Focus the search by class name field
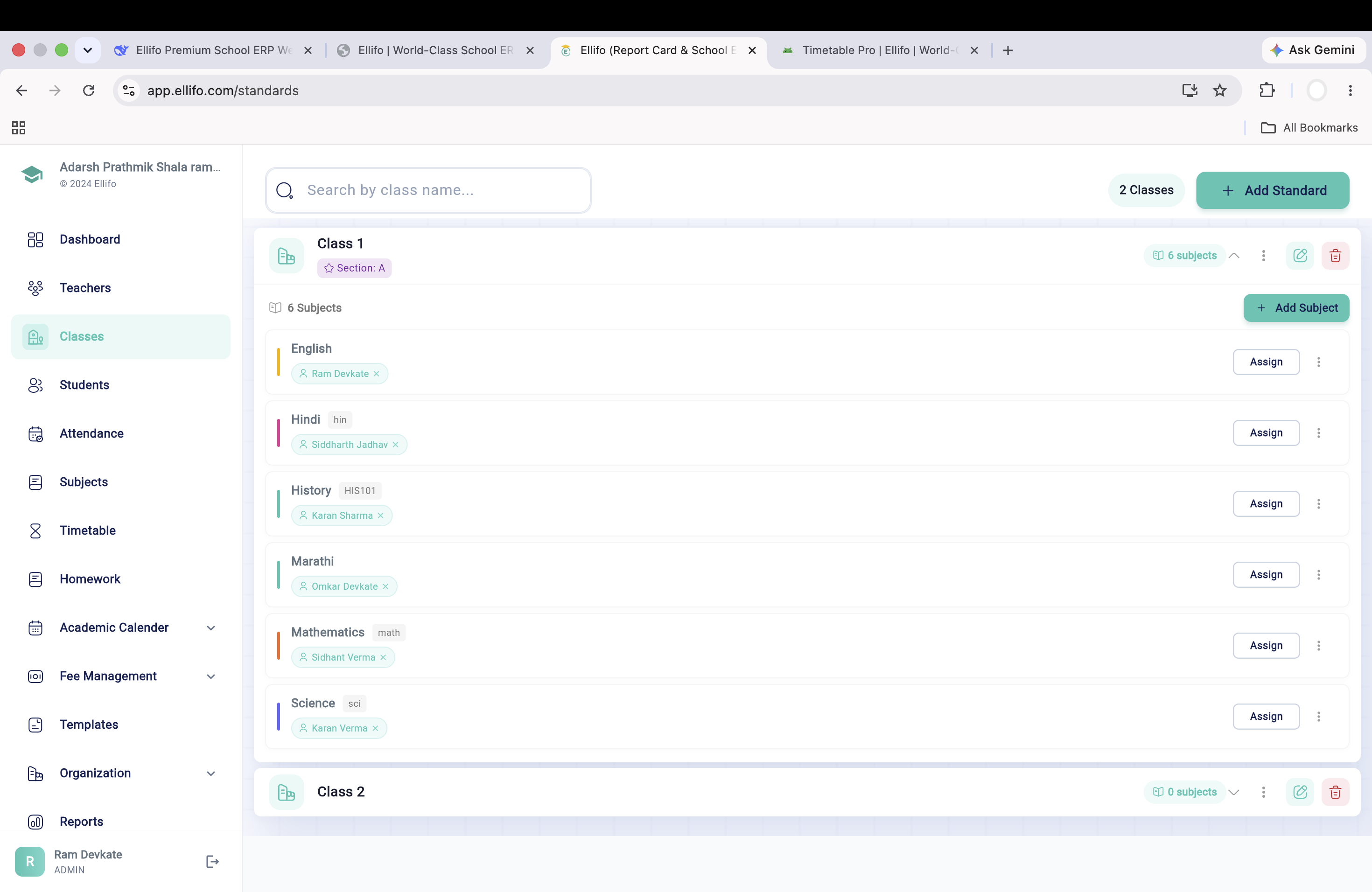Viewport: 1372px width, 892px height. point(428,191)
